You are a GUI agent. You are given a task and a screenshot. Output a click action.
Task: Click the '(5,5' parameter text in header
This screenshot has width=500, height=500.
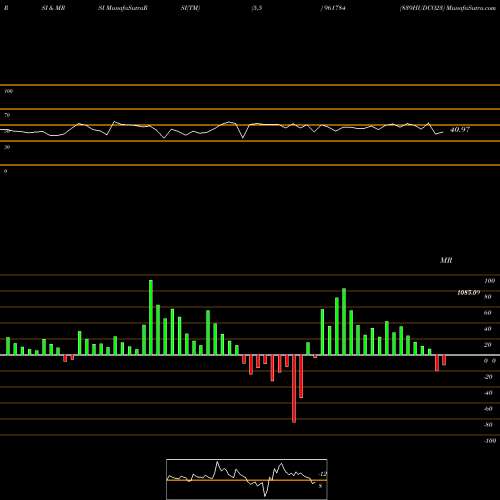pos(257,8)
